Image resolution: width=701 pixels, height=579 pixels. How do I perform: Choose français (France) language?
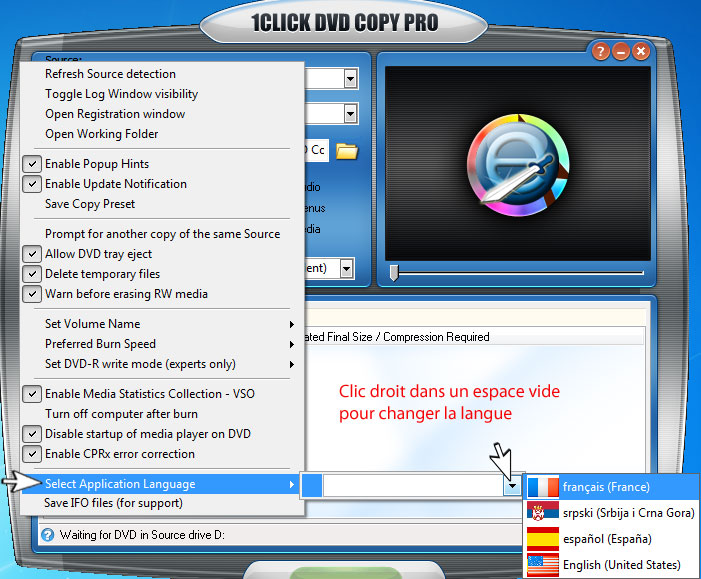coord(611,487)
